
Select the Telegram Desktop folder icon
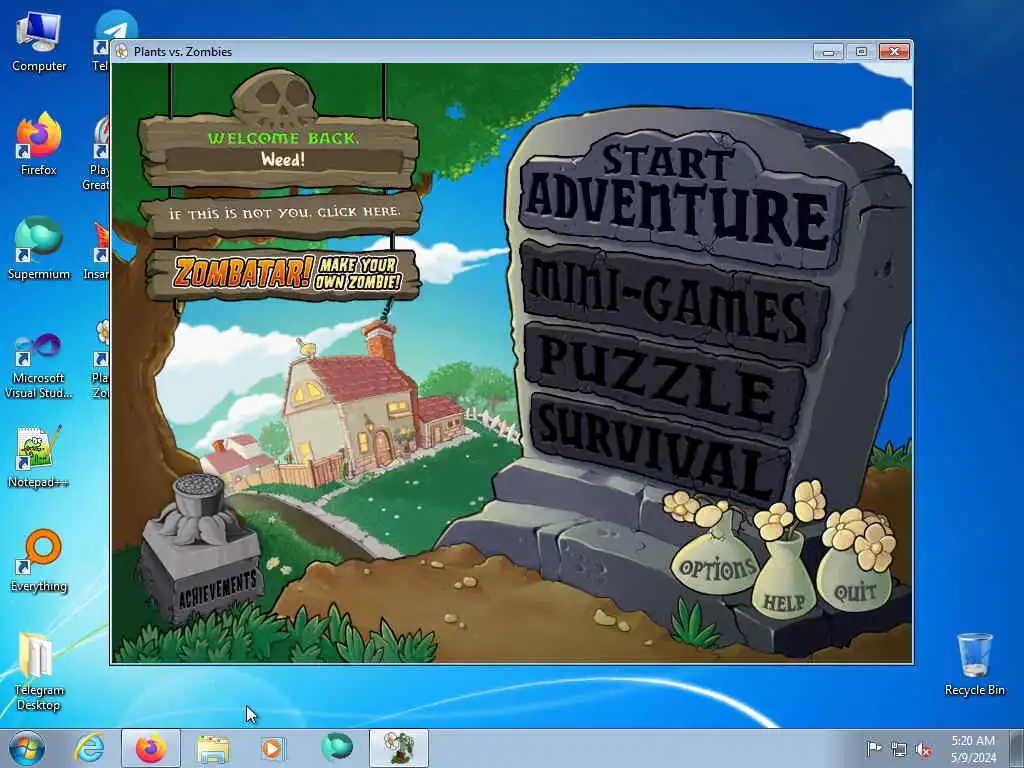[x=39, y=671]
